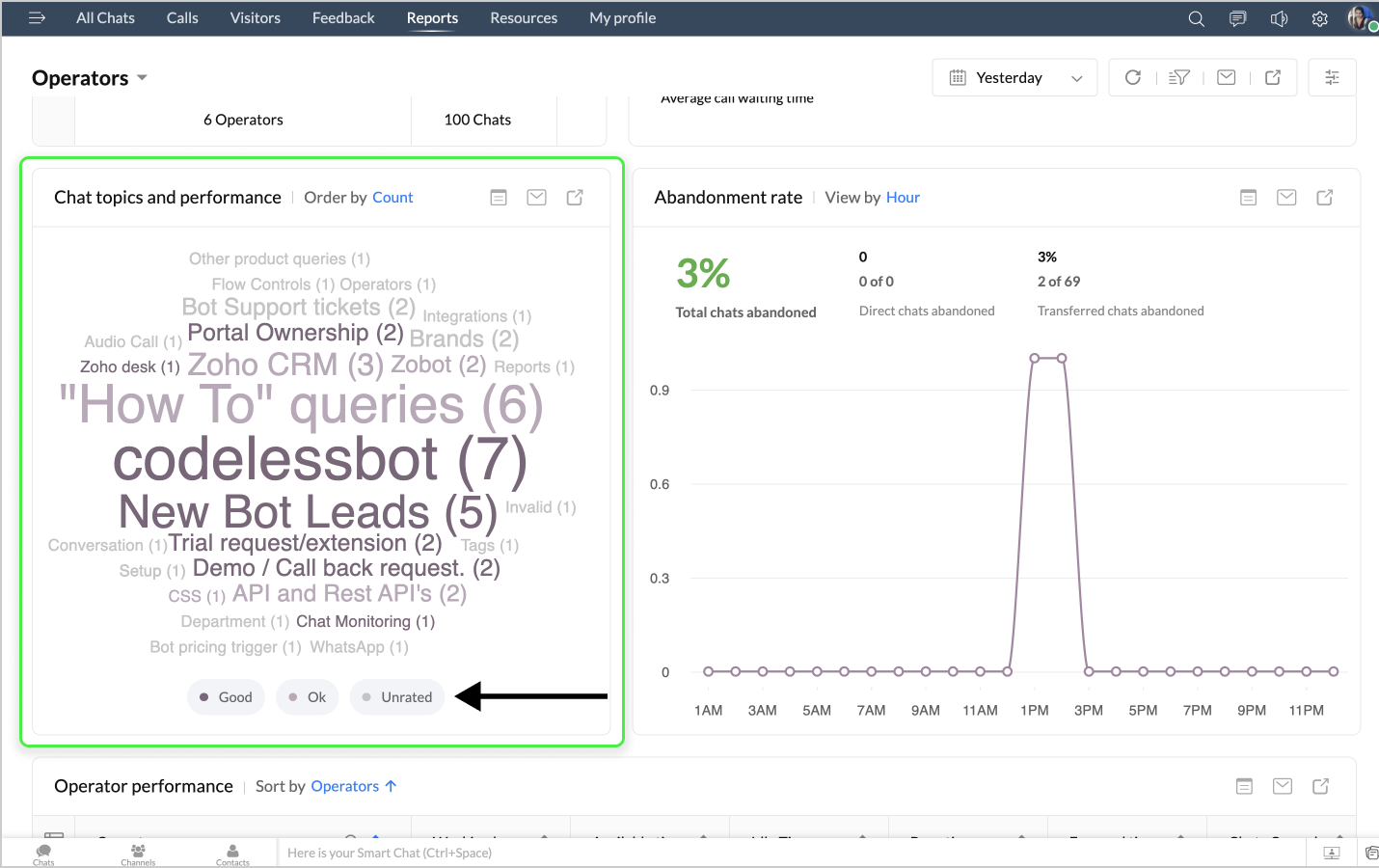Open the Feedback tab

tap(343, 18)
